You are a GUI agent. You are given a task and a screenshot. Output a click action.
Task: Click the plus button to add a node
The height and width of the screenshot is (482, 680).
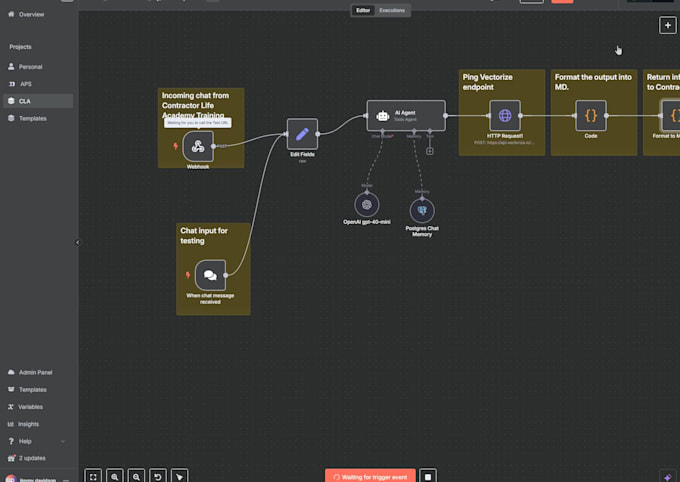tap(667, 25)
